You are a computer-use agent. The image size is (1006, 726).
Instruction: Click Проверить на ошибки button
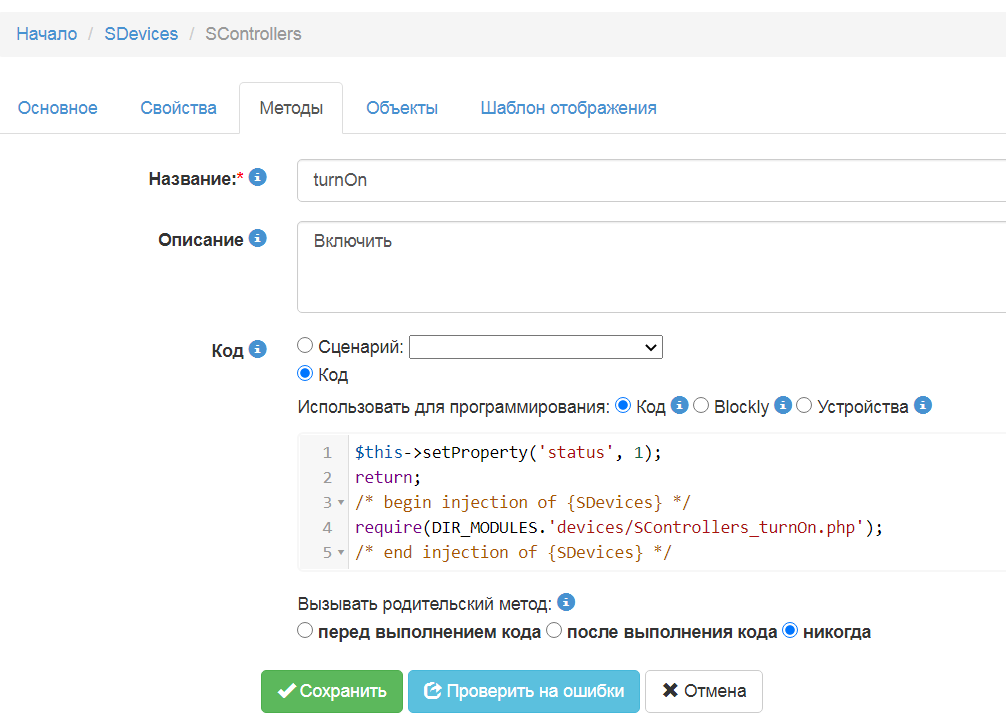[523, 691]
